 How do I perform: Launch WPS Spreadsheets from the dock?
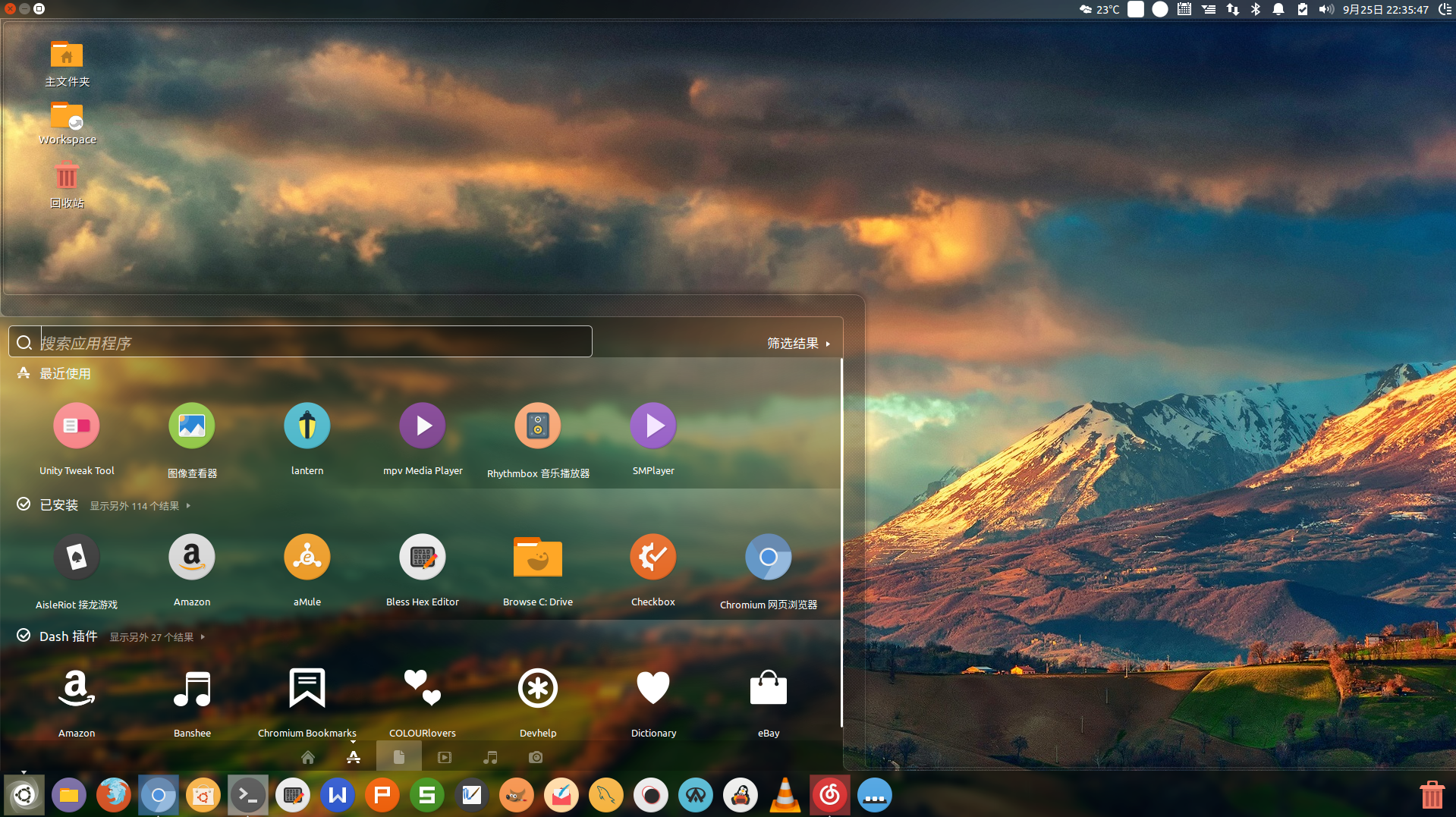[x=427, y=795]
